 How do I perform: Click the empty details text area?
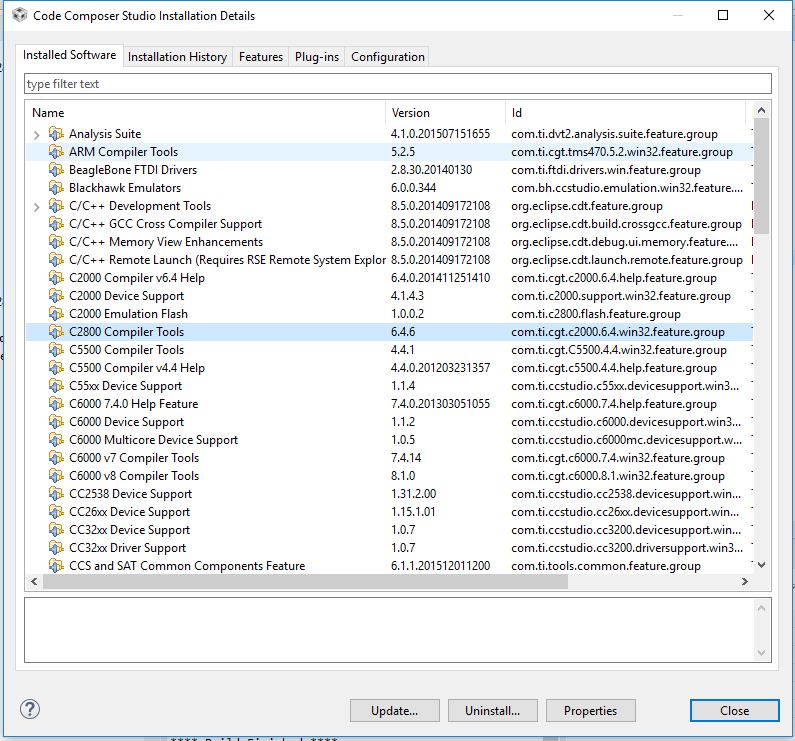390,630
